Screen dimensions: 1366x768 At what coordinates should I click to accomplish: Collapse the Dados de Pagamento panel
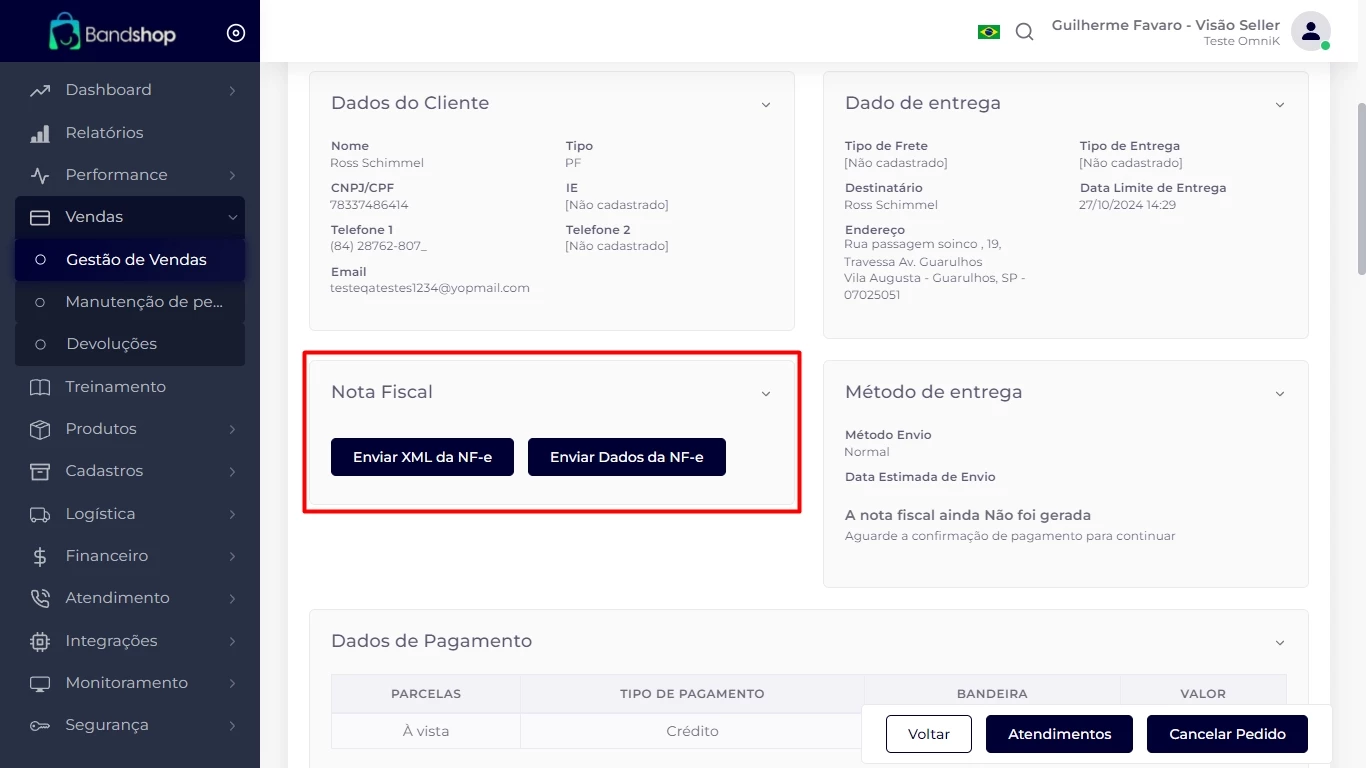(x=1280, y=643)
